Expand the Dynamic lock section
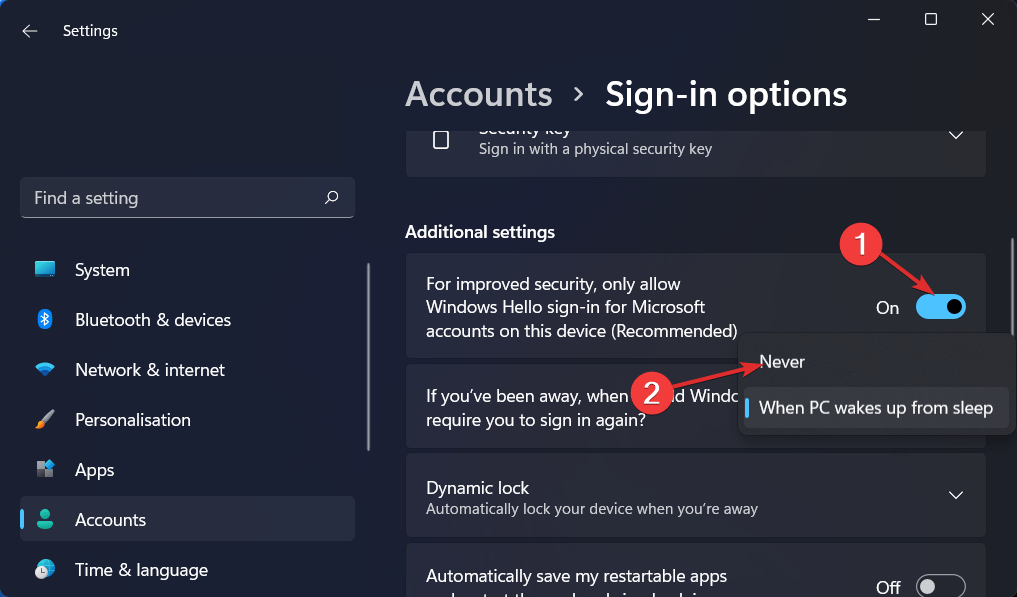Screen dimensions: 1017x597 click(x=955, y=495)
